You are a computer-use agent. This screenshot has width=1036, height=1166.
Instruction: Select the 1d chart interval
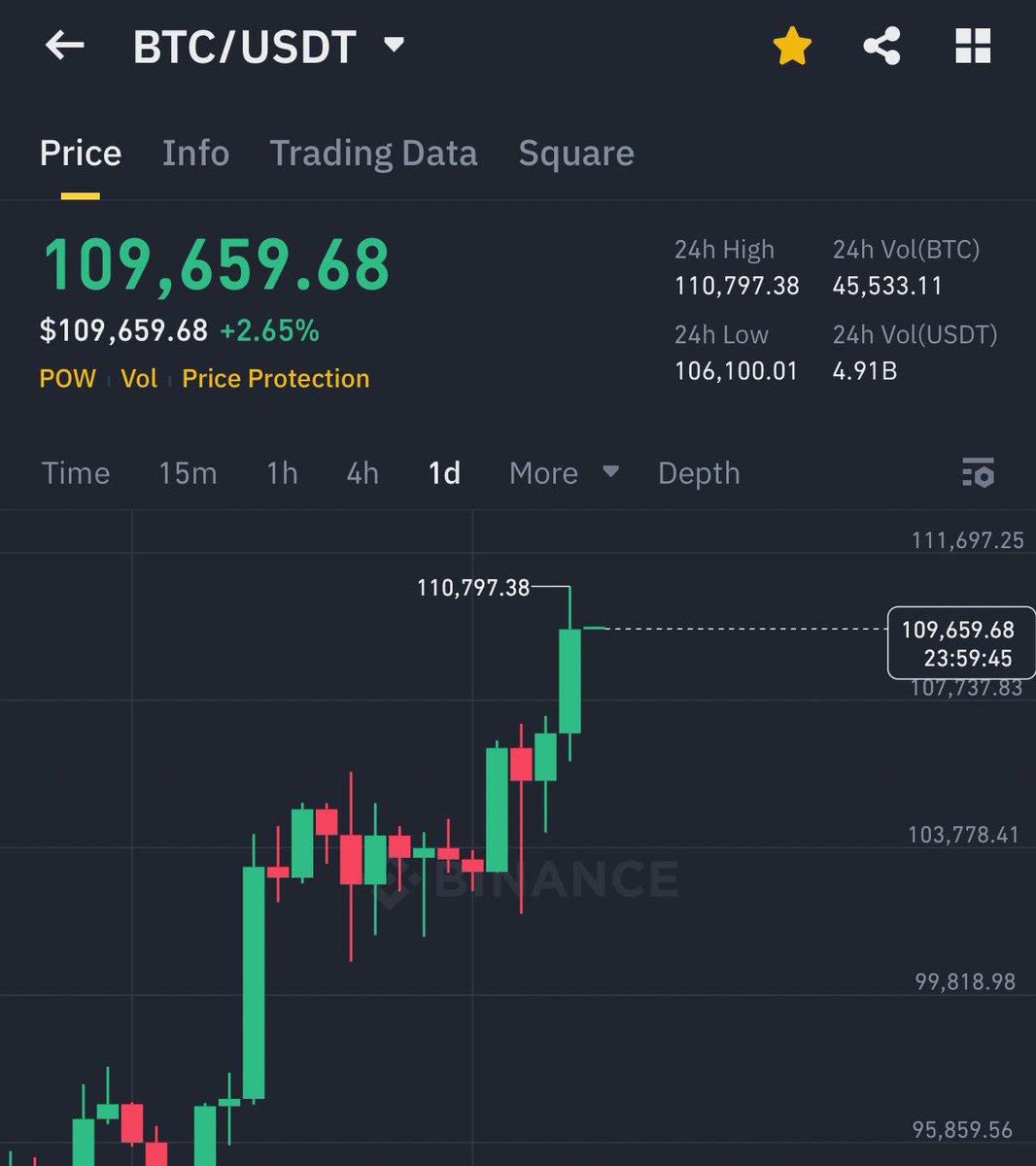pos(444,473)
